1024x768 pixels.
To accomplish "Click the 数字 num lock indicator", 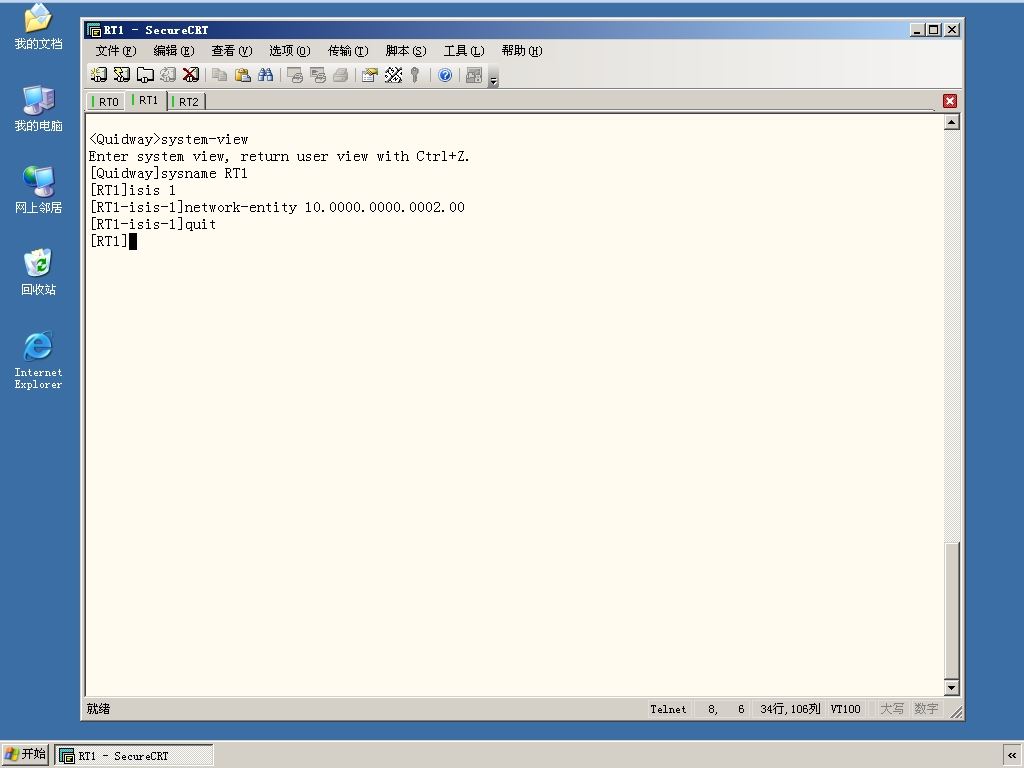I will click(926, 709).
